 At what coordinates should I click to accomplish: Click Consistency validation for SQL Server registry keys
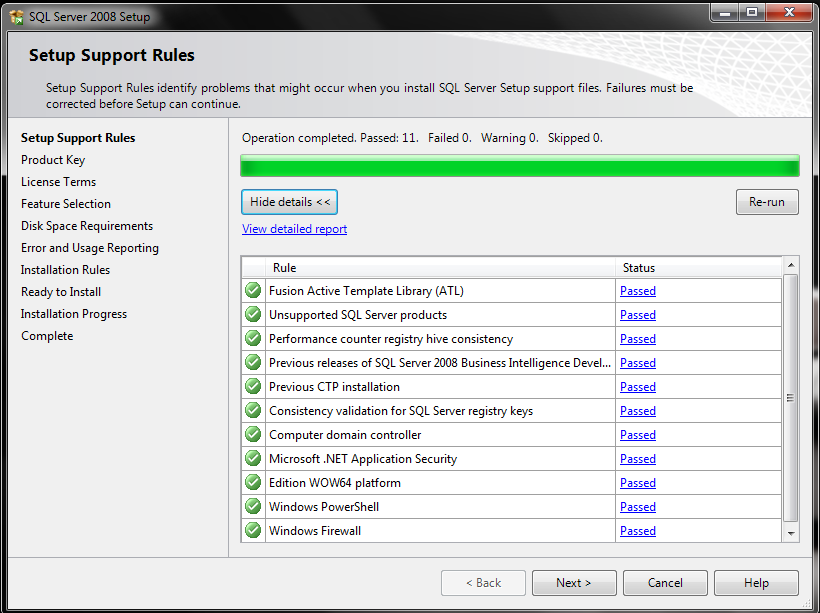point(401,411)
